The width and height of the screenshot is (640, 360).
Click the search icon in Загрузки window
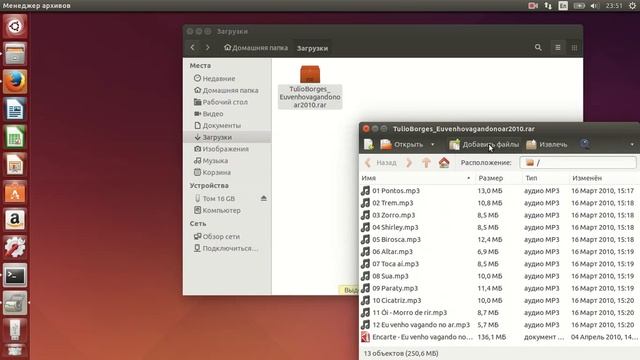(x=538, y=47)
